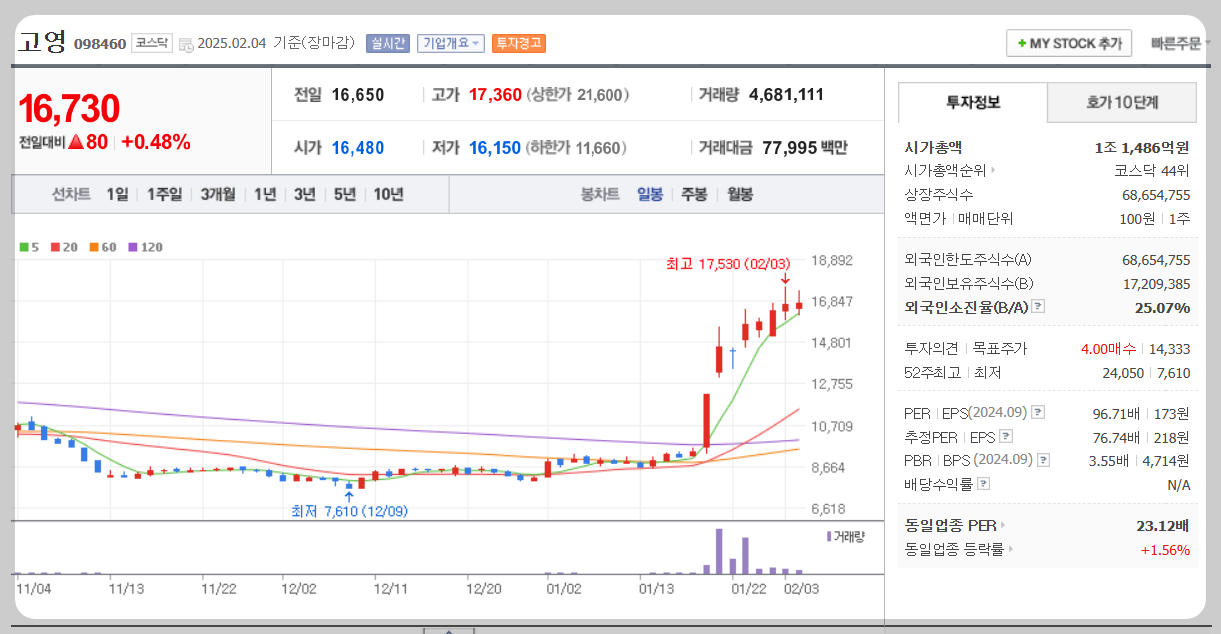The height and width of the screenshot is (634, 1221).
Task: Click the question-mark icon next to PER/EPS
Action: click(1038, 412)
